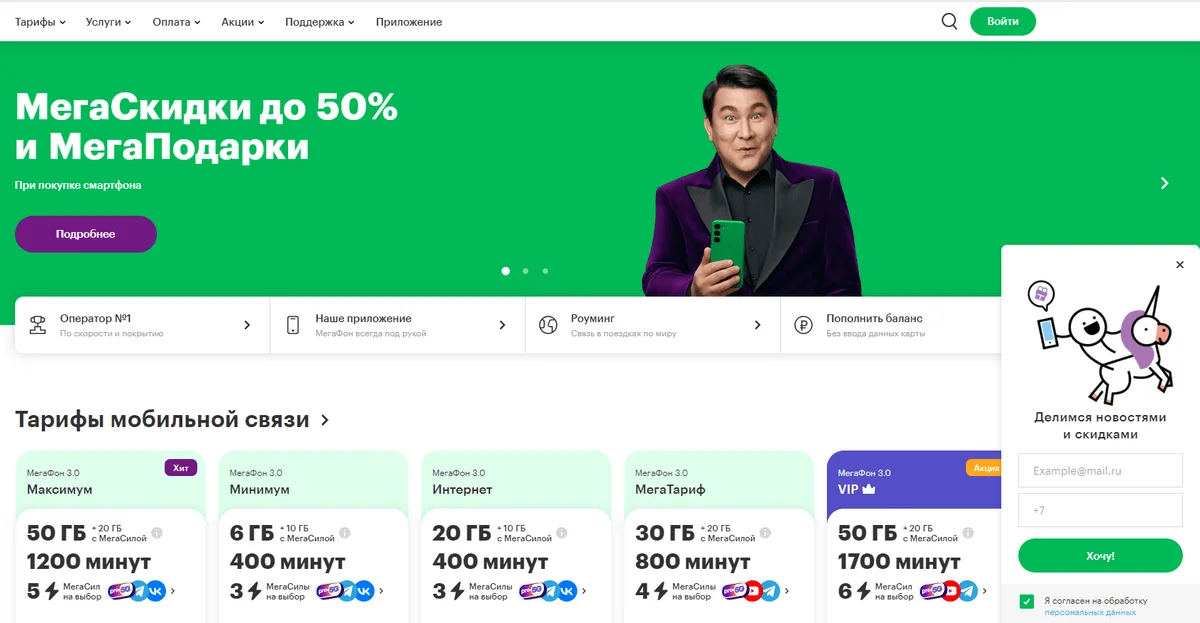Click info icon on МегаТариф card

click(x=765, y=533)
